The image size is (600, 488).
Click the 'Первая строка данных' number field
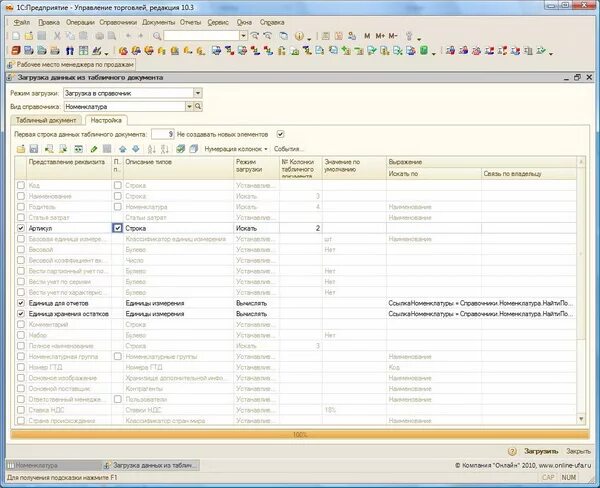click(x=163, y=134)
